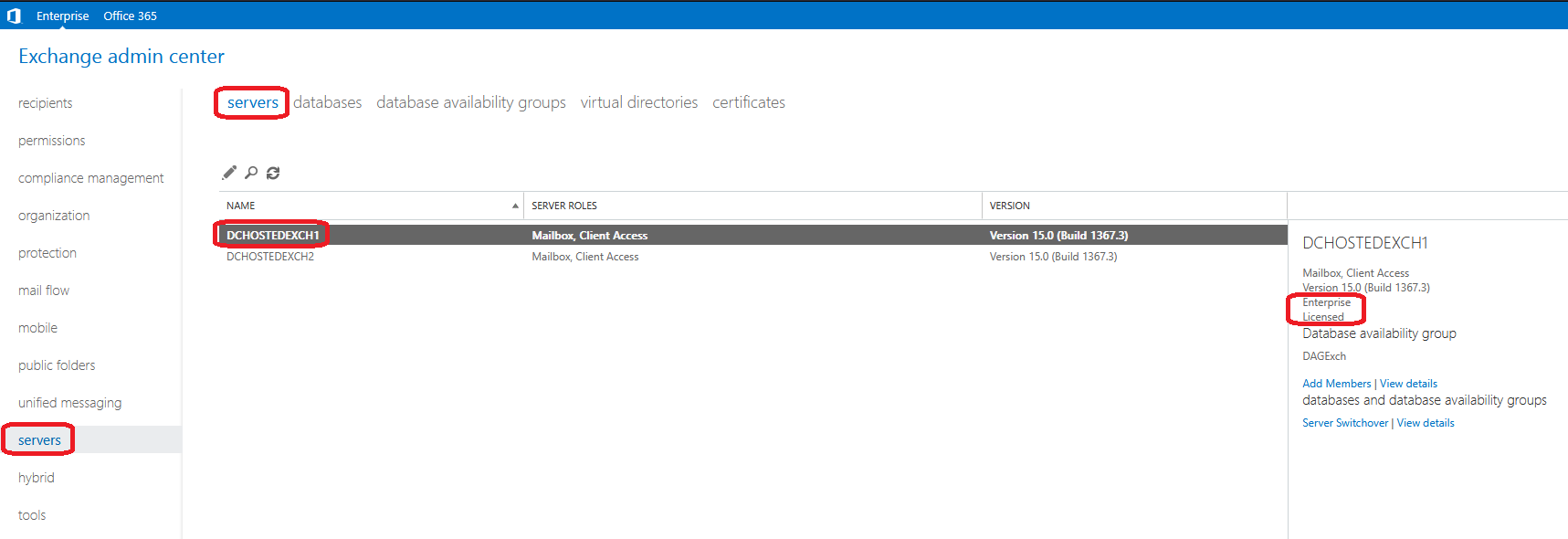The width and height of the screenshot is (1568, 539).
Task: Open the virtual directories tab
Action: coord(638,102)
